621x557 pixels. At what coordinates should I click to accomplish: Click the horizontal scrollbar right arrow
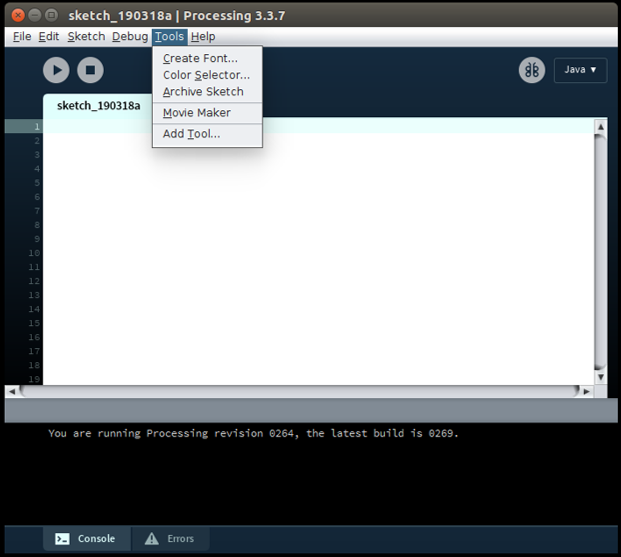point(587,391)
